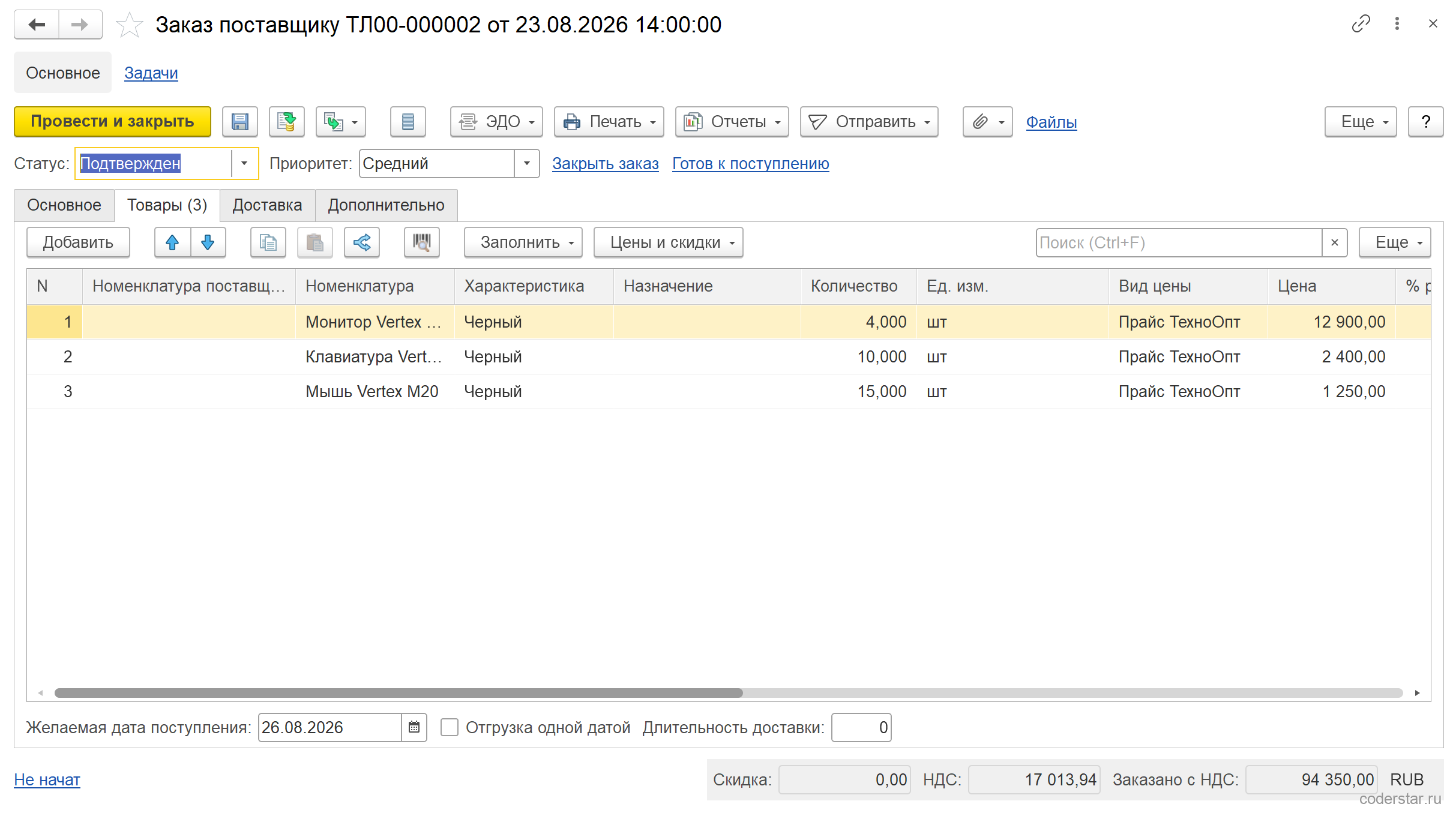1456x813 pixels.
Task: Expand the Статус dropdown arrow
Action: coord(244,163)
